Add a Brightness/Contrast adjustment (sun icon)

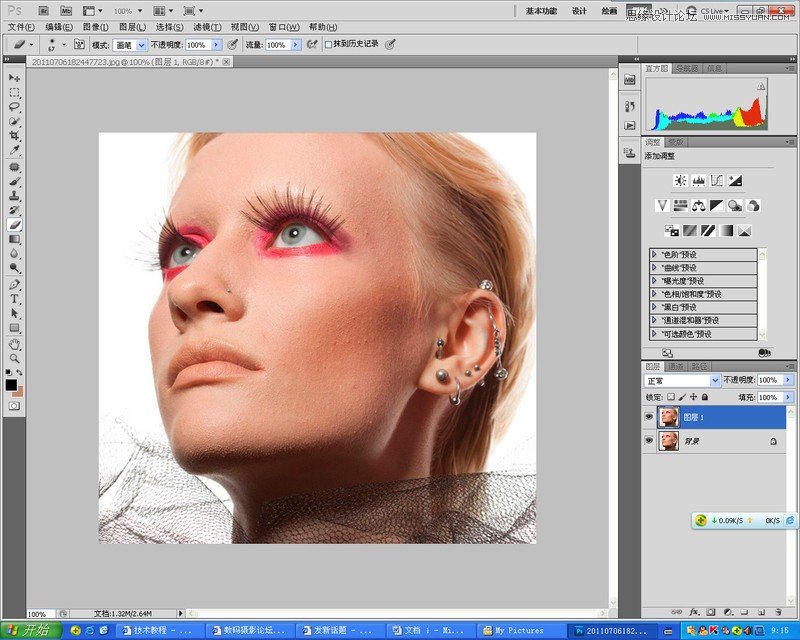coord(681,181)
